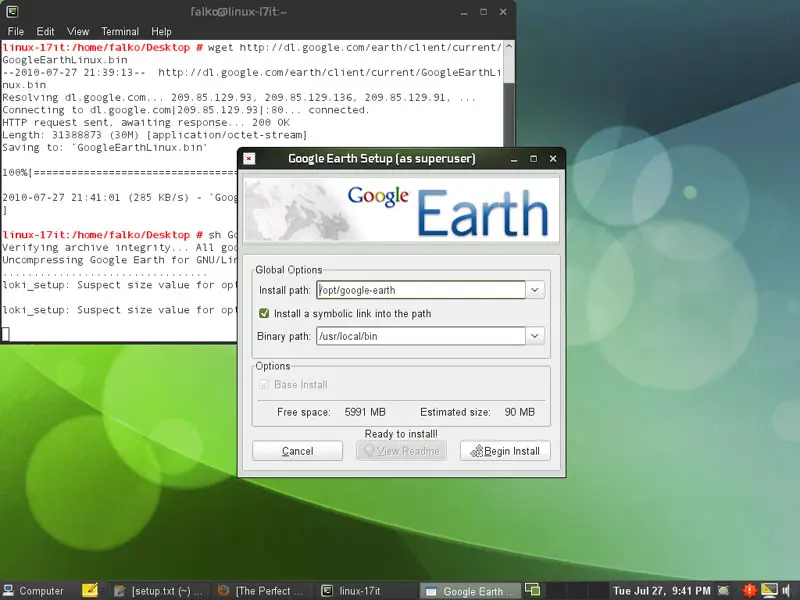Image resolution: width=800 pixels, height=600 pixels.
Task: Minimize the Google Earth Setup window
Action: coord(514,159)
